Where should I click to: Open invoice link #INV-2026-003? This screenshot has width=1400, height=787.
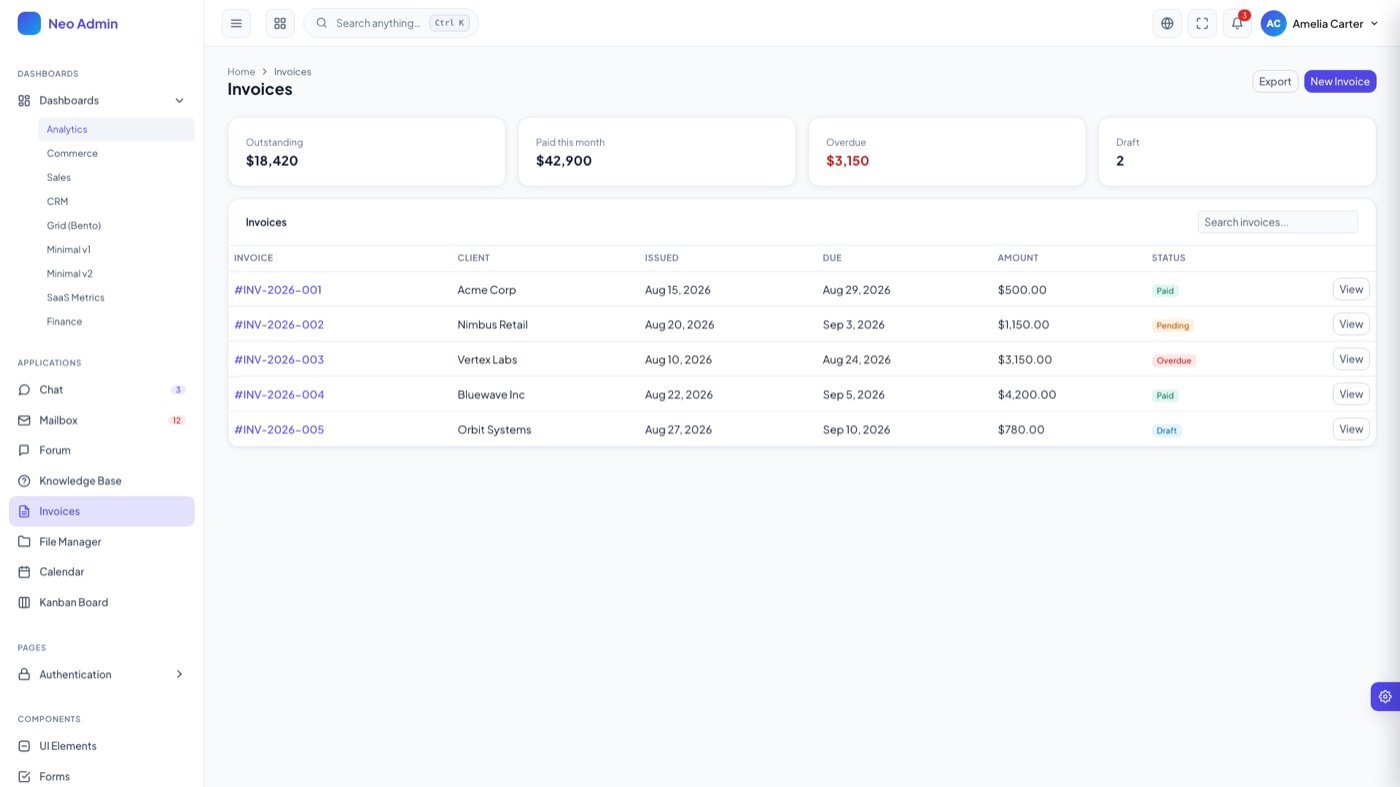click(x=279, y=359)
